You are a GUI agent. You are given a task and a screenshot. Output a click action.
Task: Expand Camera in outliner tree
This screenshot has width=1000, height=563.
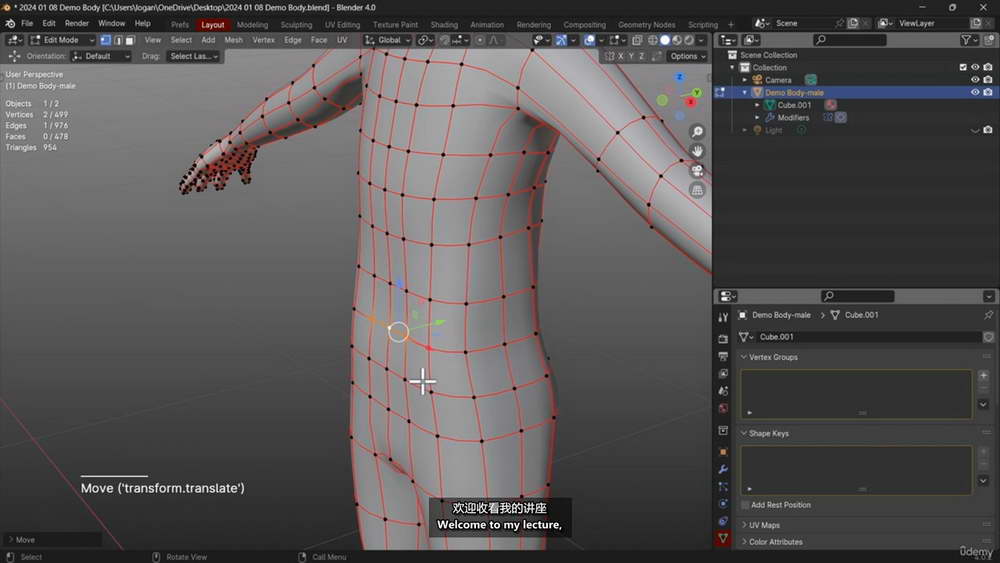(x=744, y=80)
